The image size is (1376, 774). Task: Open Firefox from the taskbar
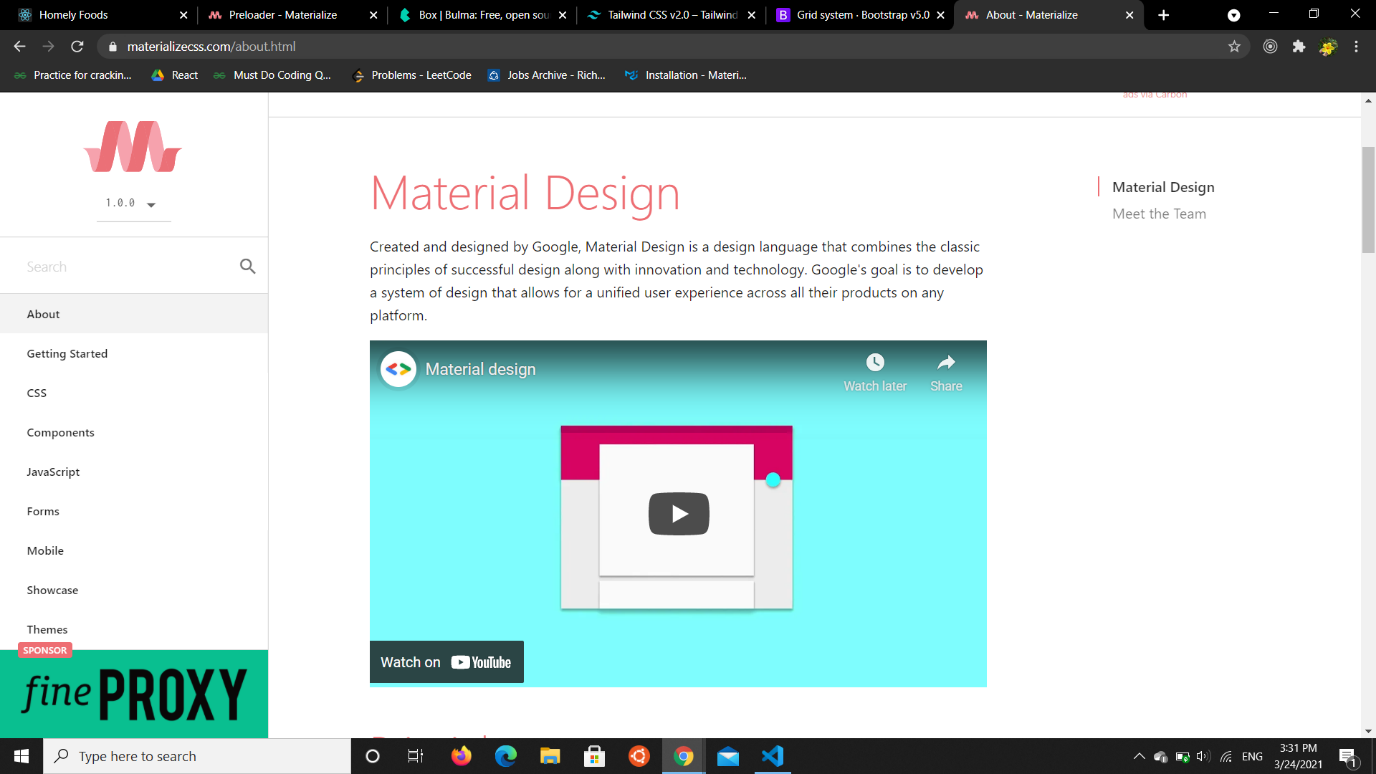(461, 756)
